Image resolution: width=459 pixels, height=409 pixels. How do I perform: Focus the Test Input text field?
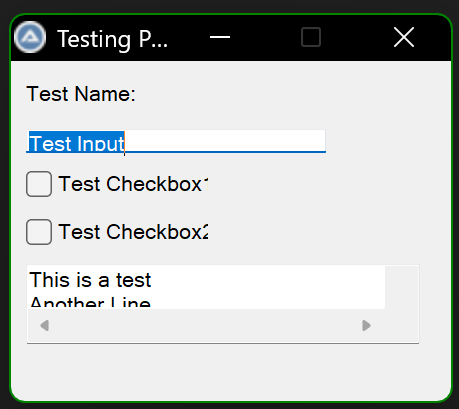176,141
